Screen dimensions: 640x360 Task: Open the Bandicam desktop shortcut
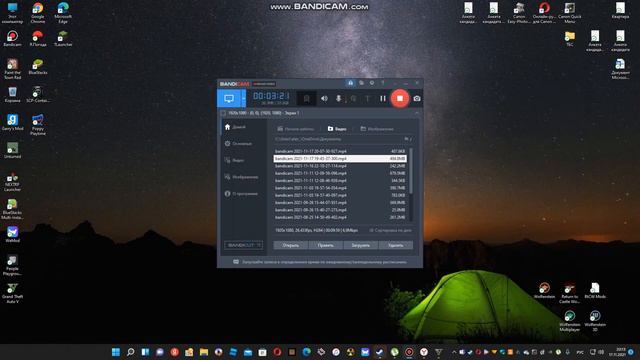coord(12,38)
